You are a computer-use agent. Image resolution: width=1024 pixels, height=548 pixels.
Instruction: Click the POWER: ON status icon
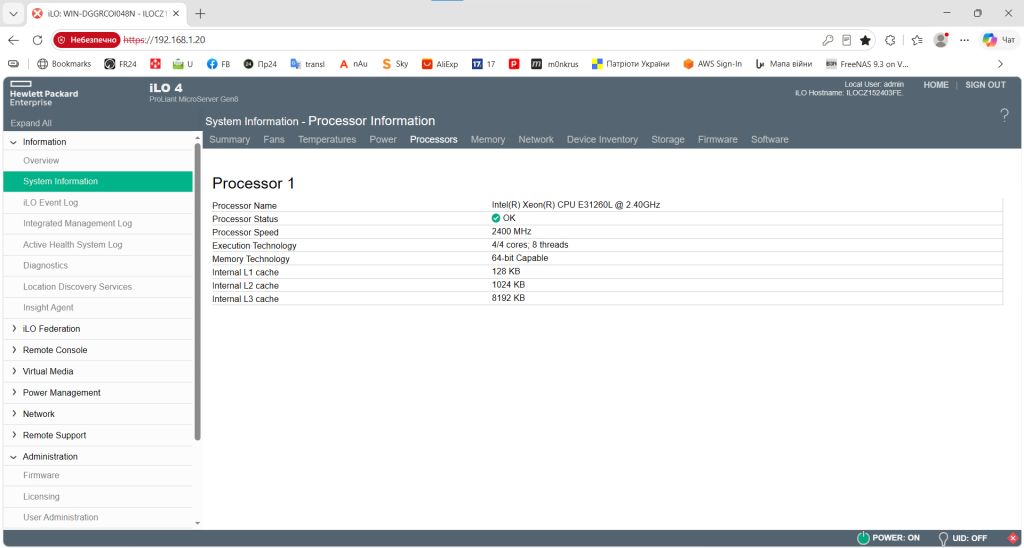[863, 538]
